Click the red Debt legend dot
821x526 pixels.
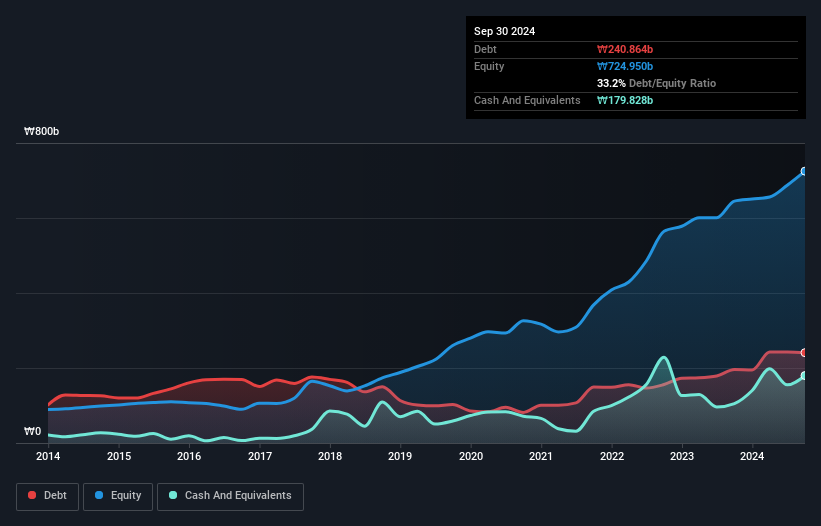[32, 495]
